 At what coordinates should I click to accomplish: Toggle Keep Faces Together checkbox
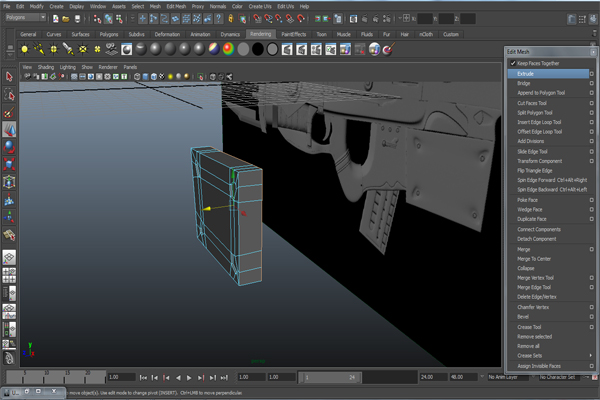click(x=513, y=63)
